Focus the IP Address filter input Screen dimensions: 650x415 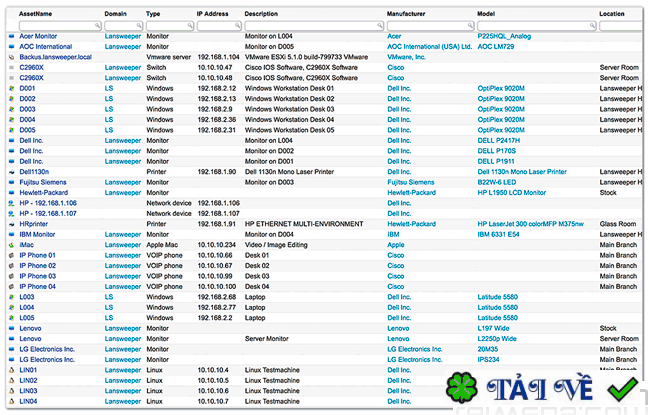219,26
